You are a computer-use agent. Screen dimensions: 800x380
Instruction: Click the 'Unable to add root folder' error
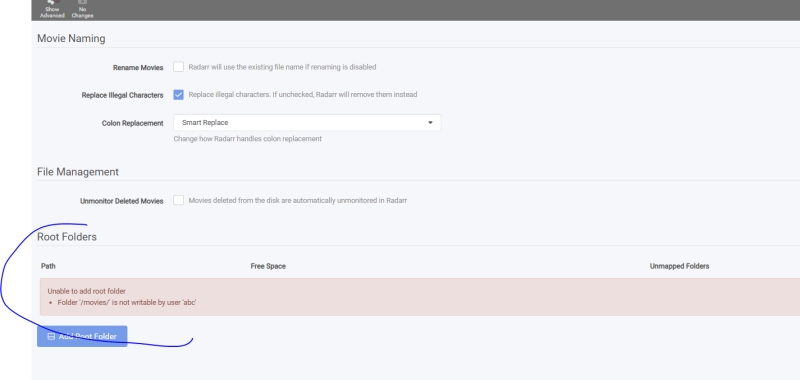pyautogui.click(x=86, y=291)
